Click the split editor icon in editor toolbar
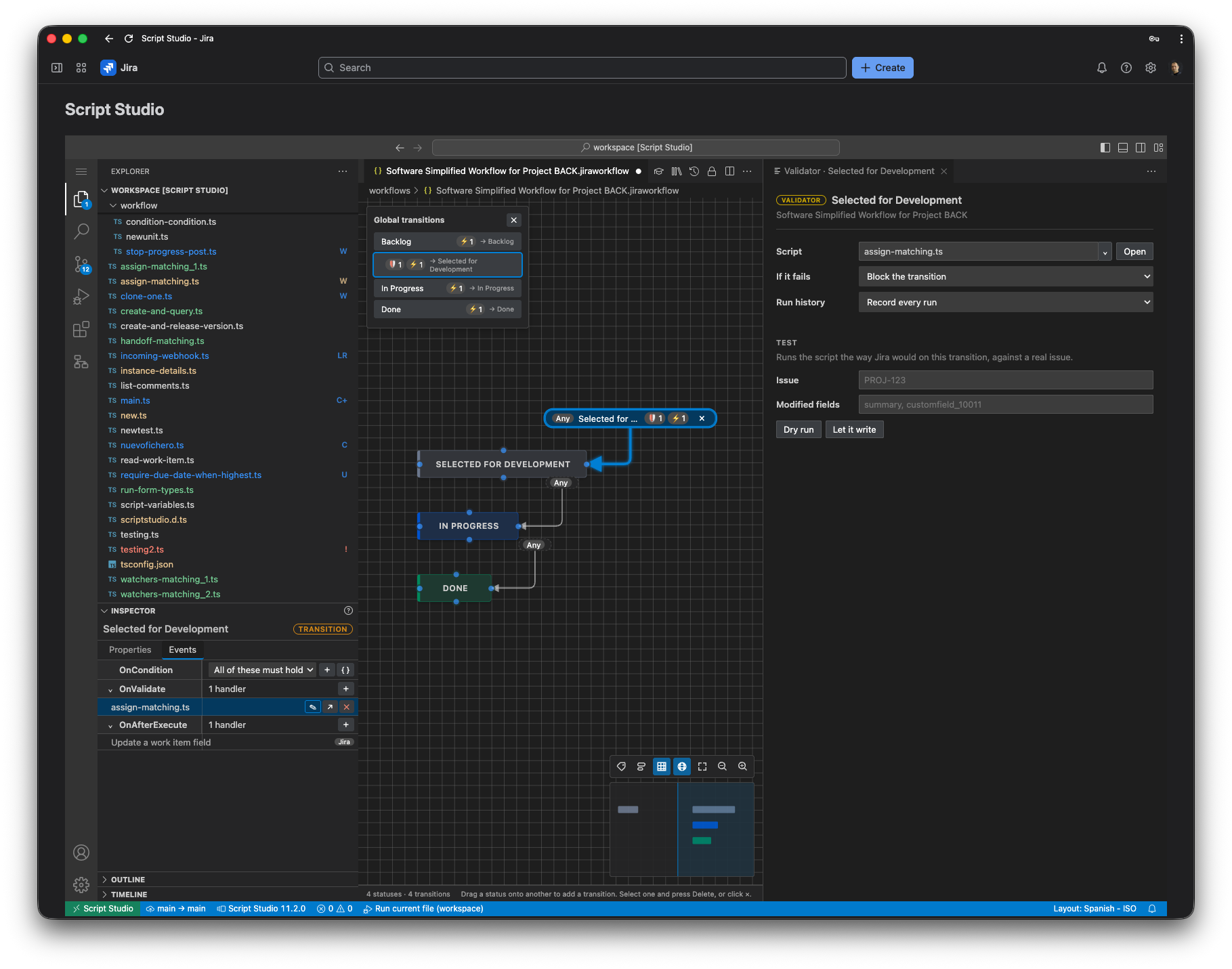 (729, 171)
